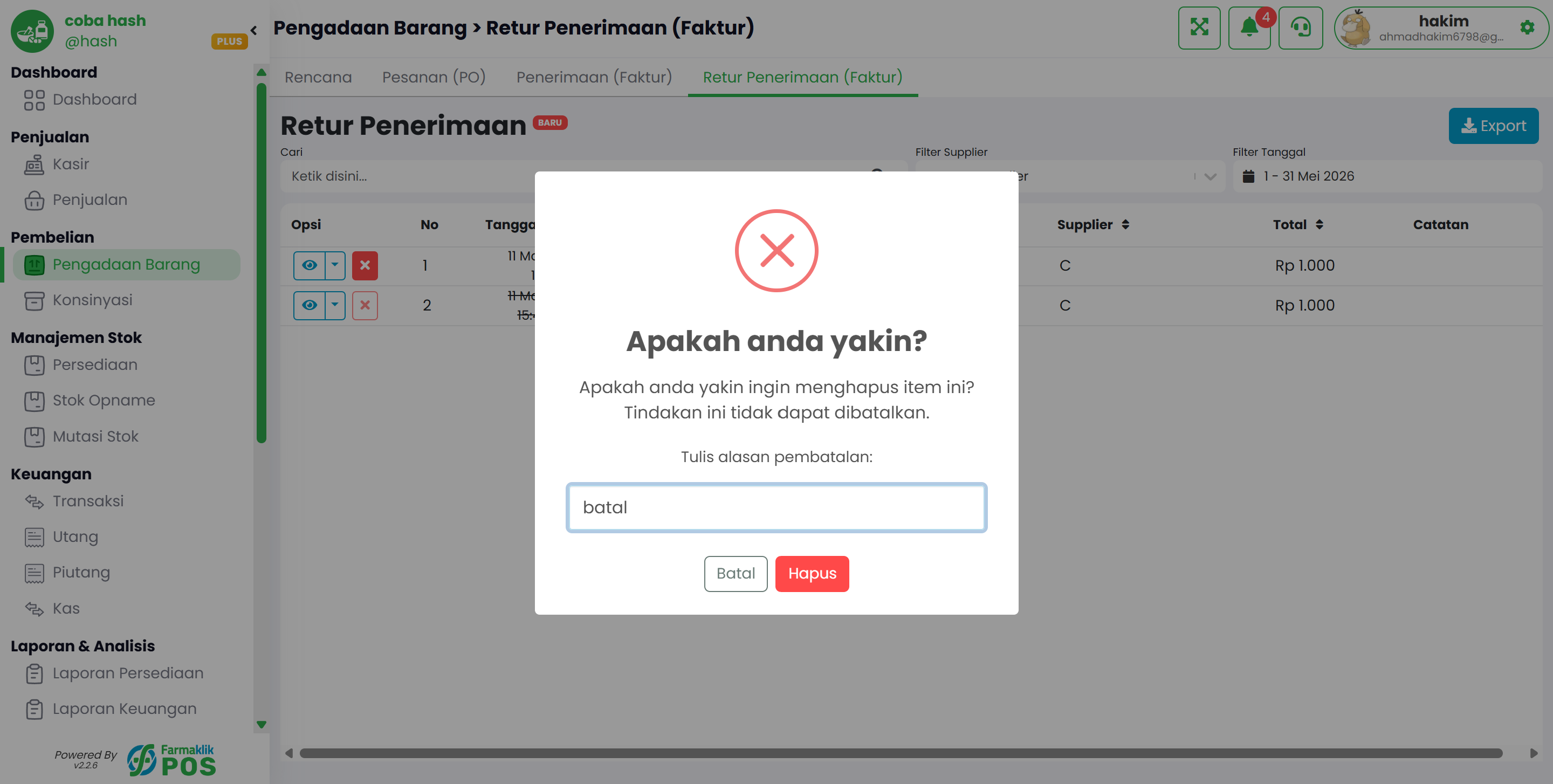Screen dimensions: 1553x784
Task: Open the headset support icon
Action: coord(1301,27)
